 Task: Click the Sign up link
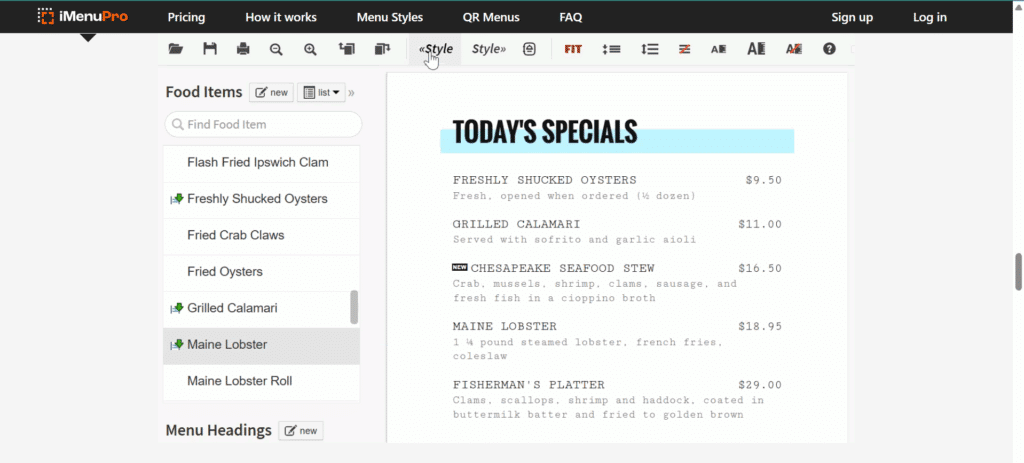click(852, 18)
